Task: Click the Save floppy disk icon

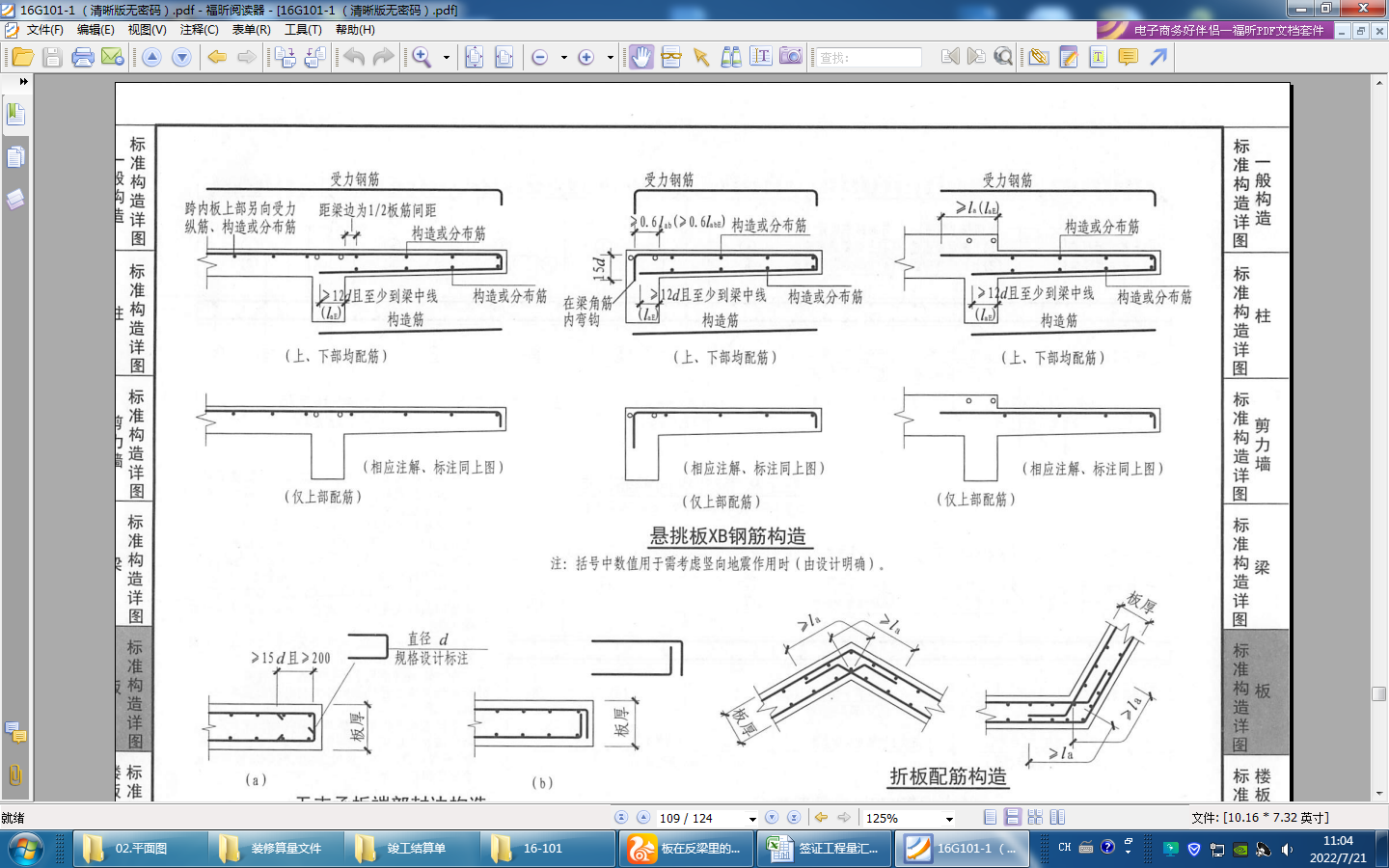Action: (53, 57)
